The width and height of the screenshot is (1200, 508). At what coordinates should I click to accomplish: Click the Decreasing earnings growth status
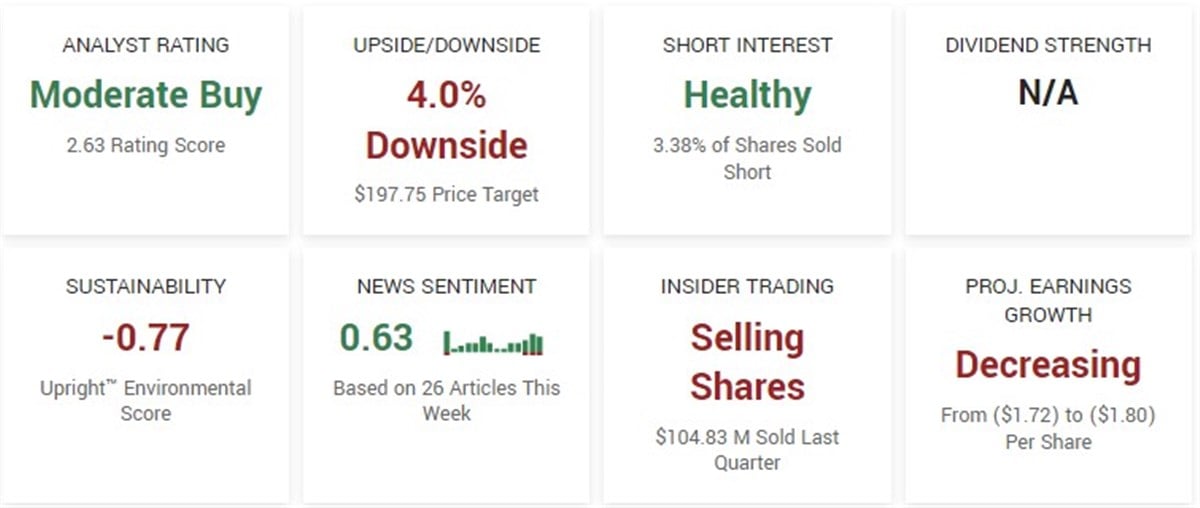tap(1048, 365)
